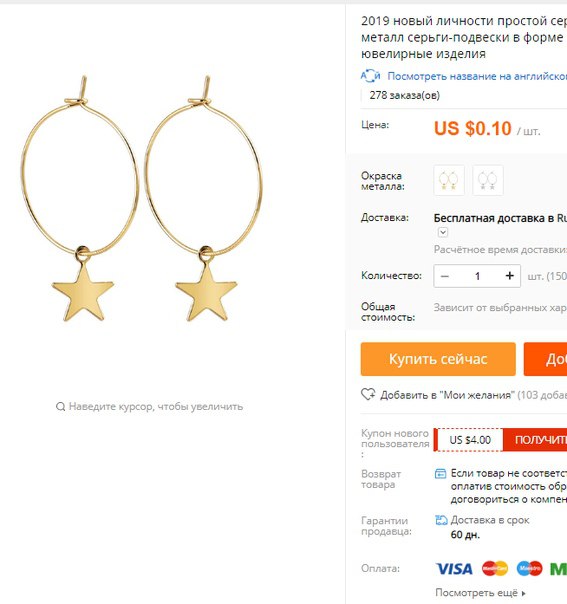Select the gold metal color swatch

tap(449, 180)
